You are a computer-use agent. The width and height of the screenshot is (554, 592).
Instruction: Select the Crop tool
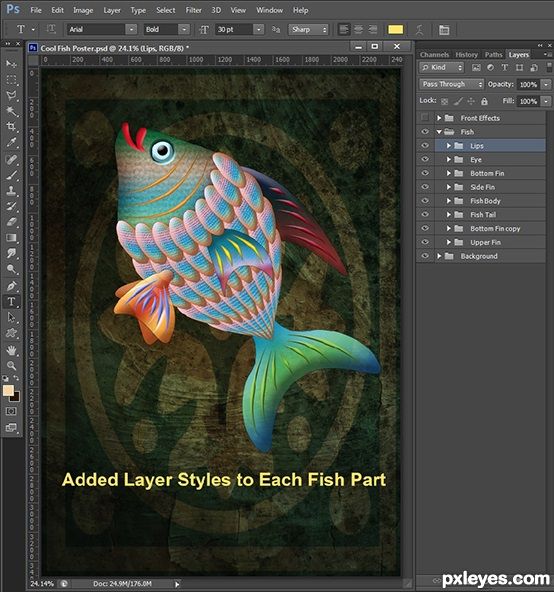click(11, 126)
